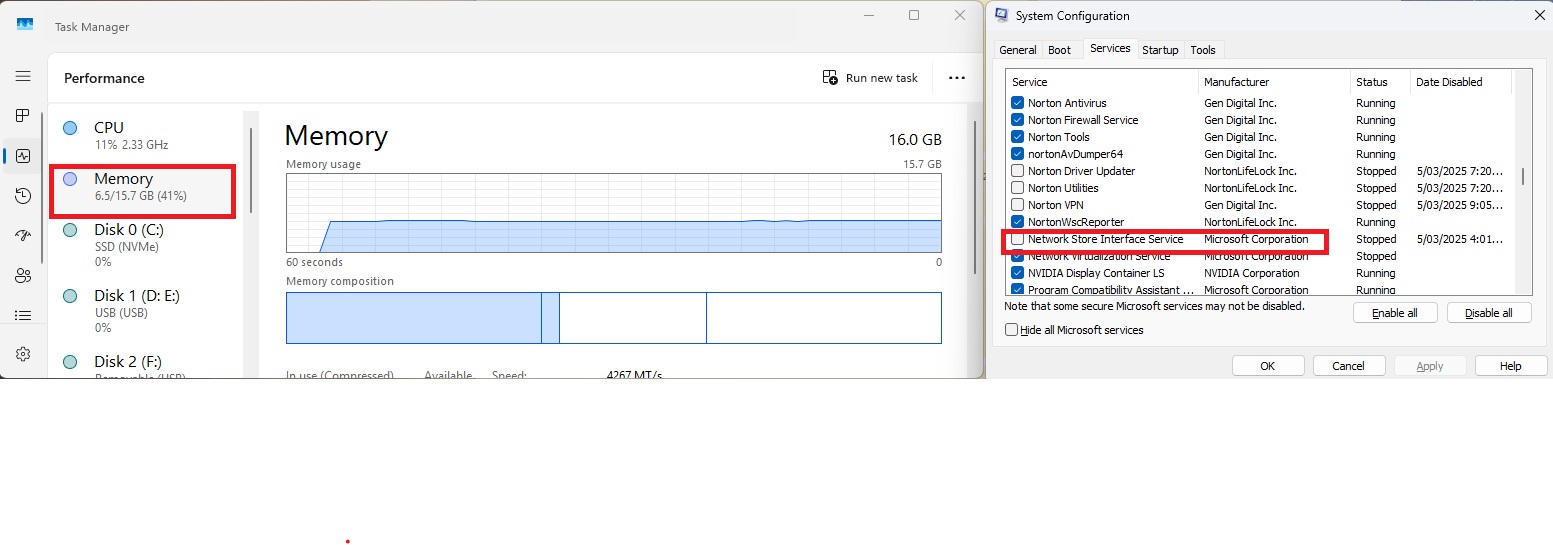1553x545 pixels.
Task: Open the three-dots more options menu
Action: click(957, 78)
